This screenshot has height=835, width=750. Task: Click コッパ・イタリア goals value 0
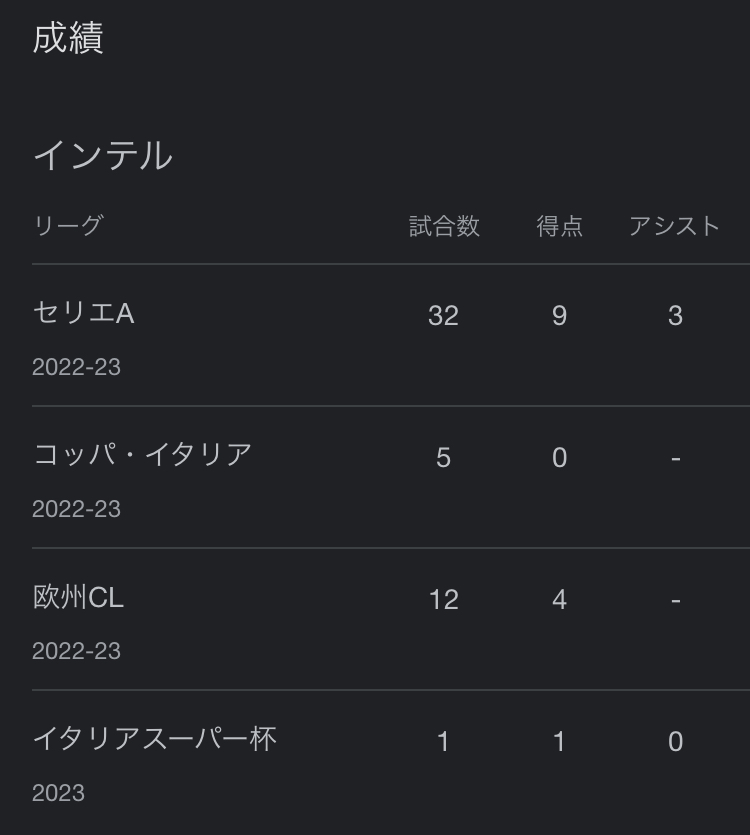point(559,458)
